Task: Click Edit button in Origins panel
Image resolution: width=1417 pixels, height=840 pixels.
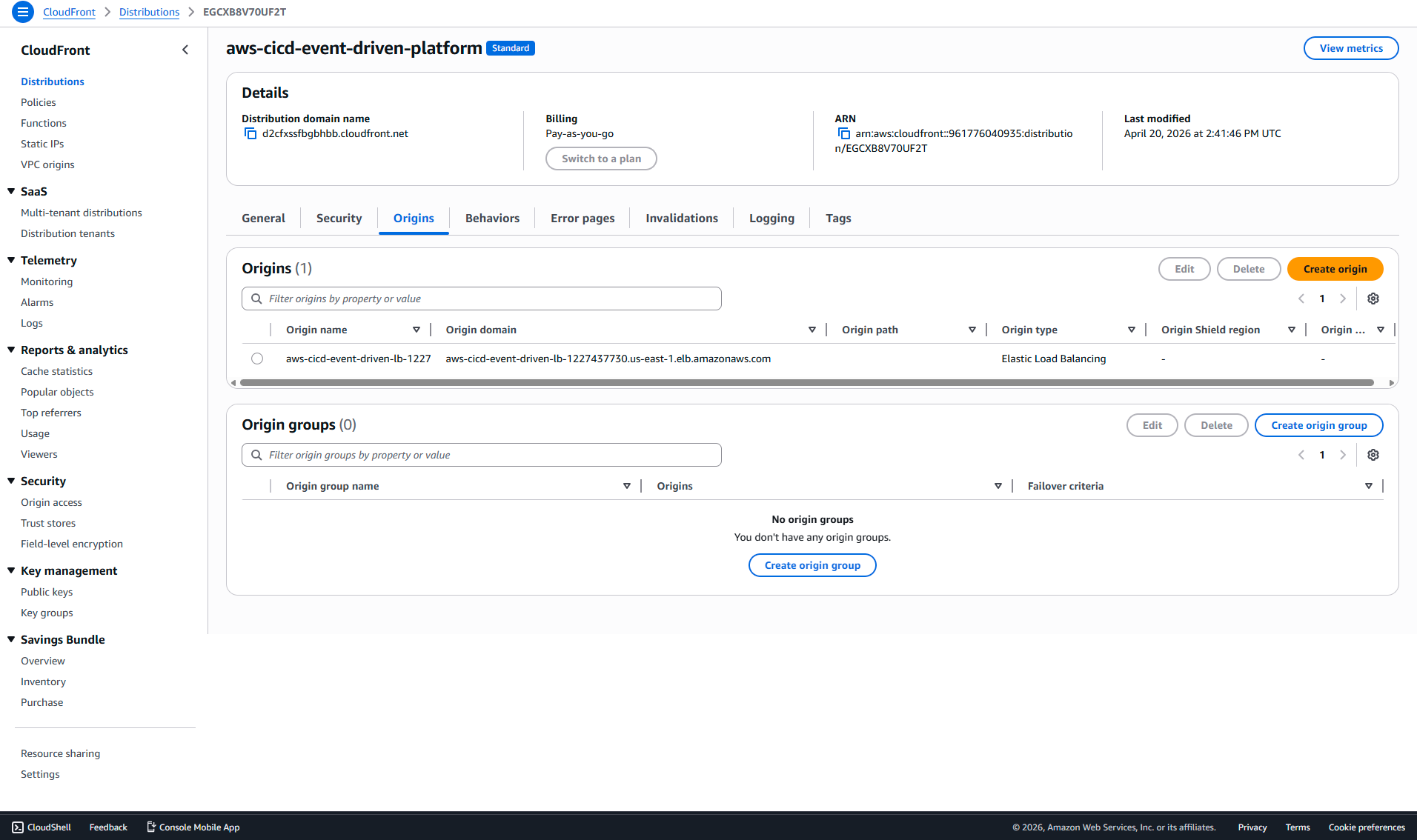Action: coord(1184,269)
